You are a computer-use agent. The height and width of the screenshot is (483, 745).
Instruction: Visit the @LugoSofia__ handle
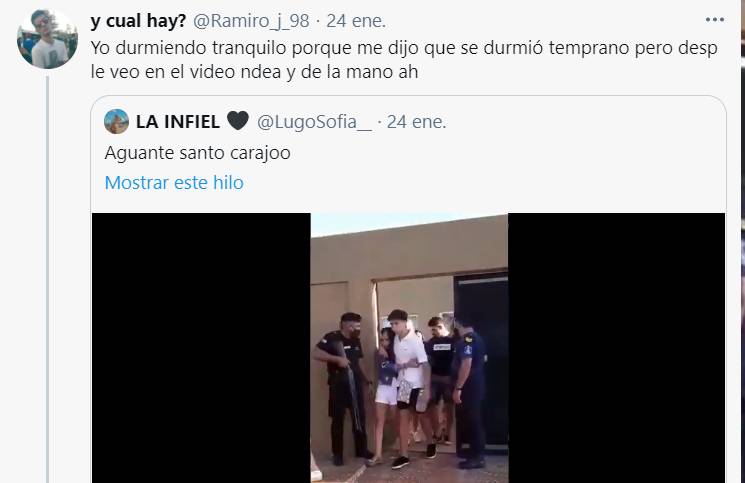(315, 122)
